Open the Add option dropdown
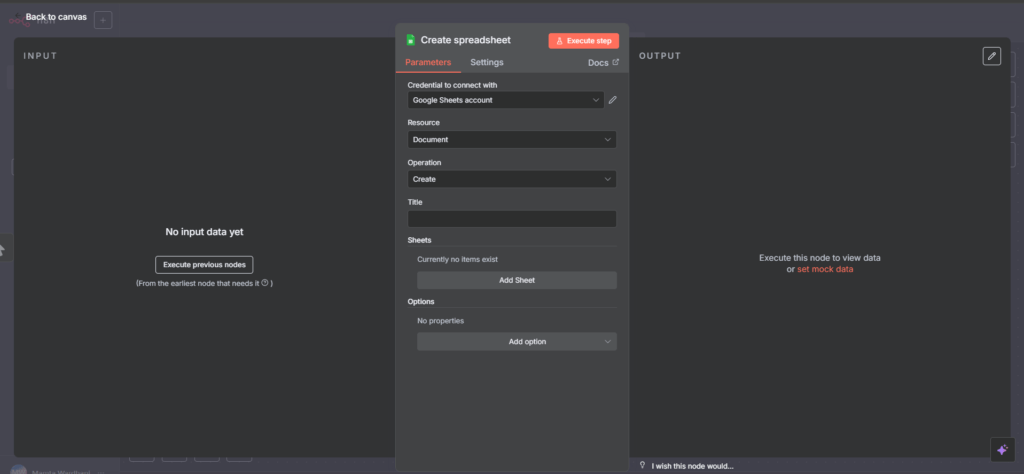This screenshot has height=474, width=1024. click(x=516, y=342)
